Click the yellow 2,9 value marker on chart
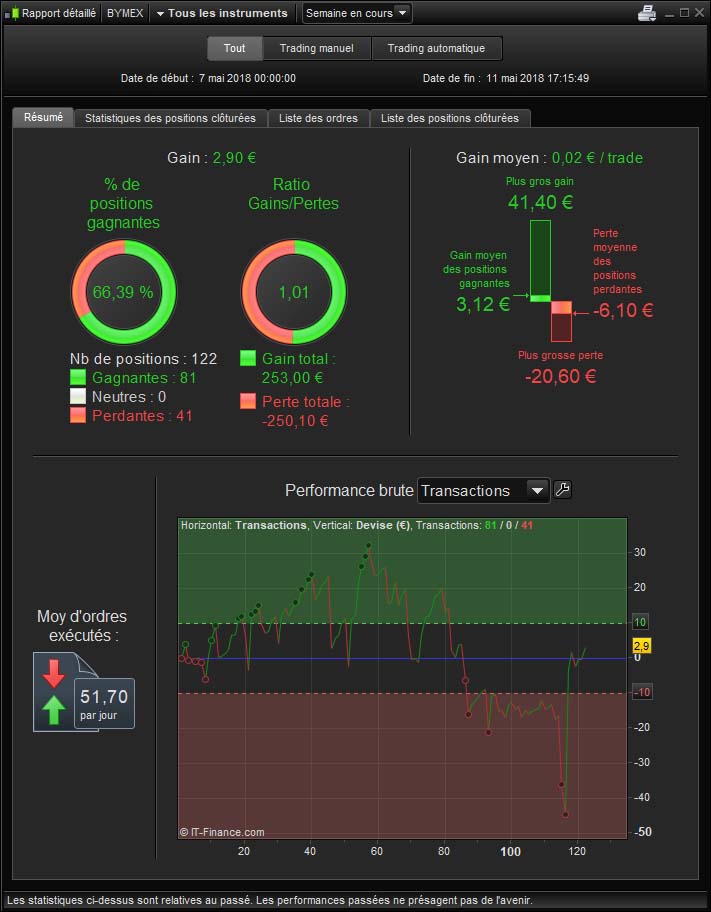The width and height of the screenshot is (711, 912). pyautogui.click(x=643, y=647)
